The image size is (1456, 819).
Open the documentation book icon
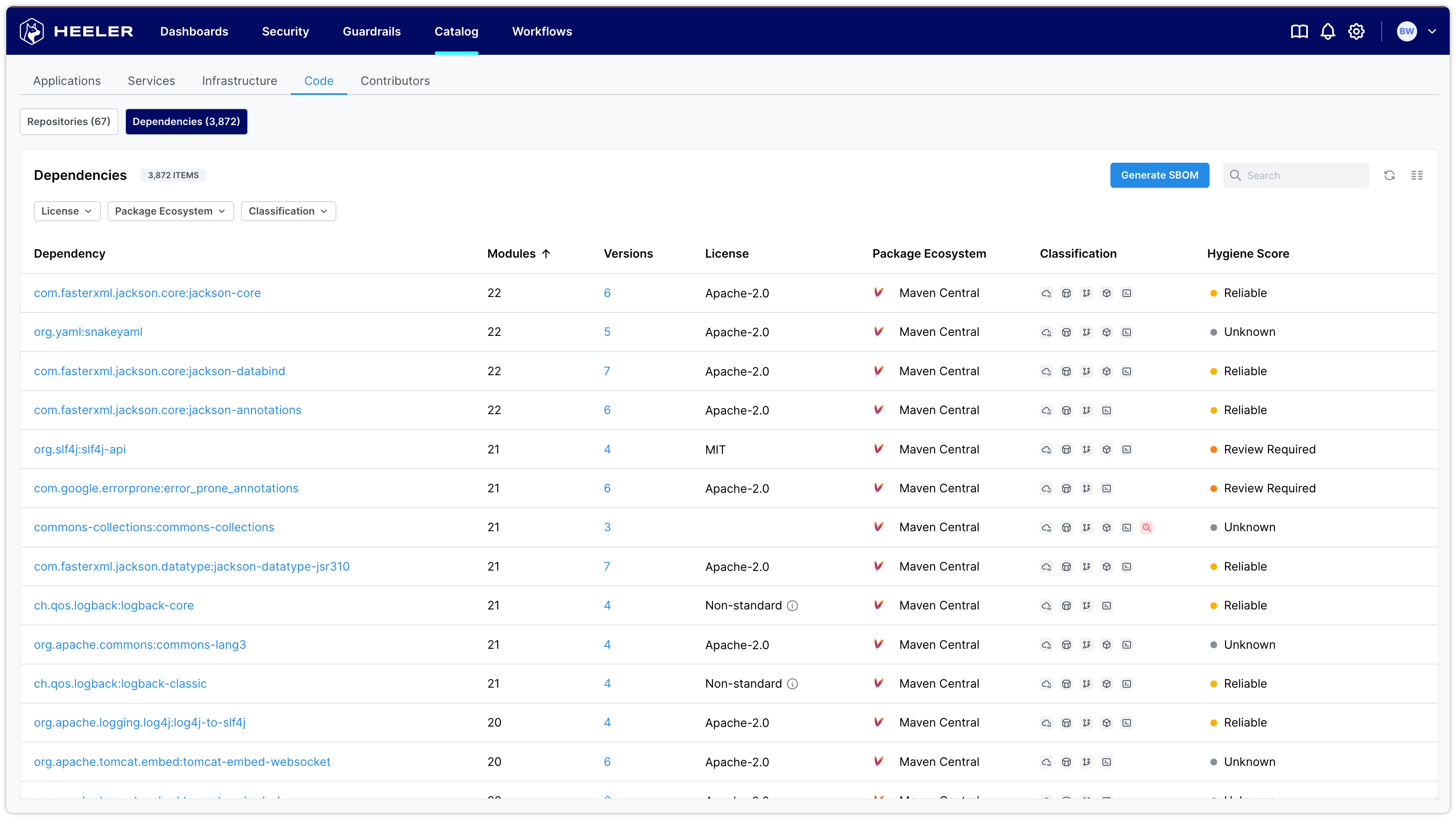click(x=1299, y=32)
